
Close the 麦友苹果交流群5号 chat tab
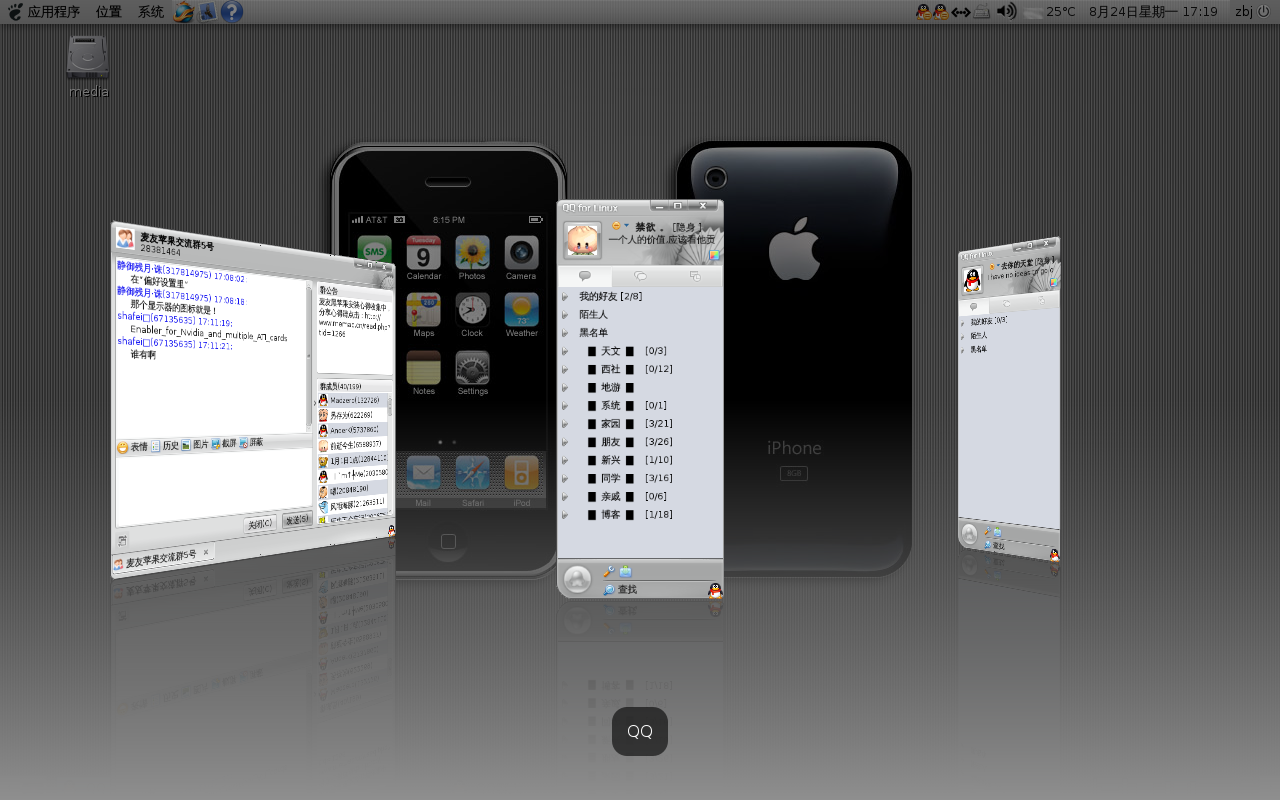pos(206,552)
